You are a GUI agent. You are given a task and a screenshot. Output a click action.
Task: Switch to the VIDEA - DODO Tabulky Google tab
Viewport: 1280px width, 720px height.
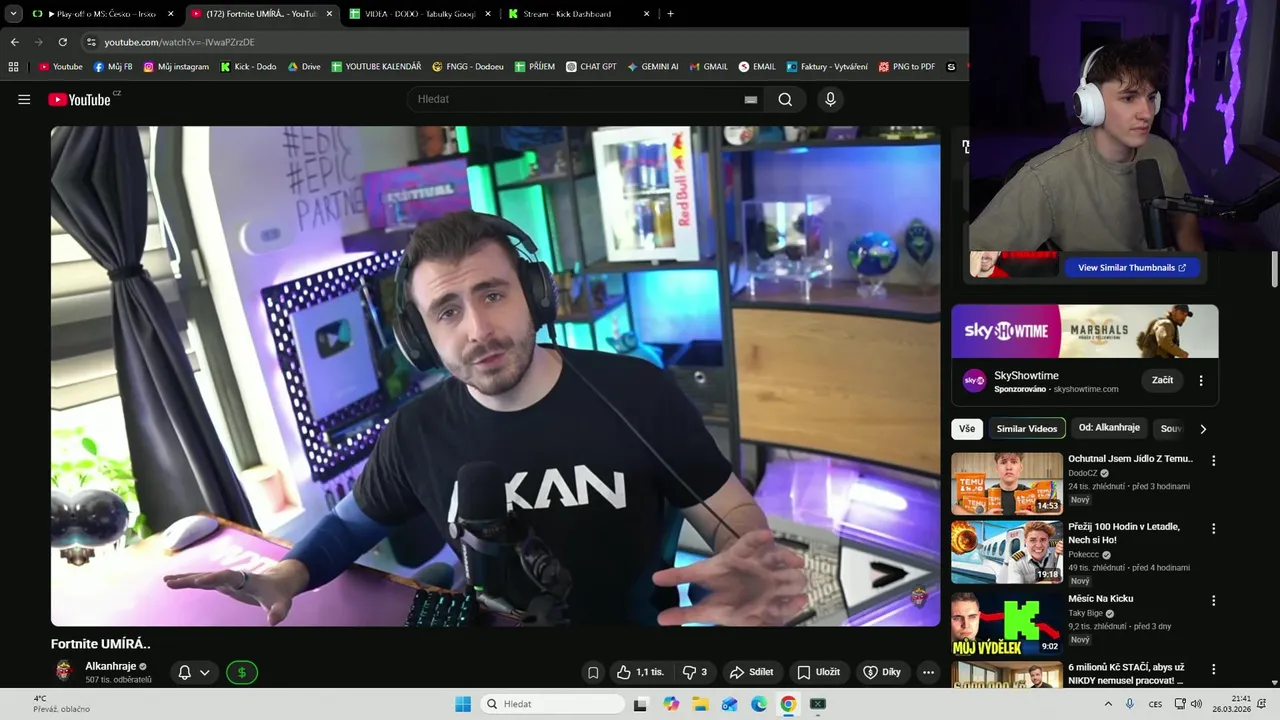point(420,14)
